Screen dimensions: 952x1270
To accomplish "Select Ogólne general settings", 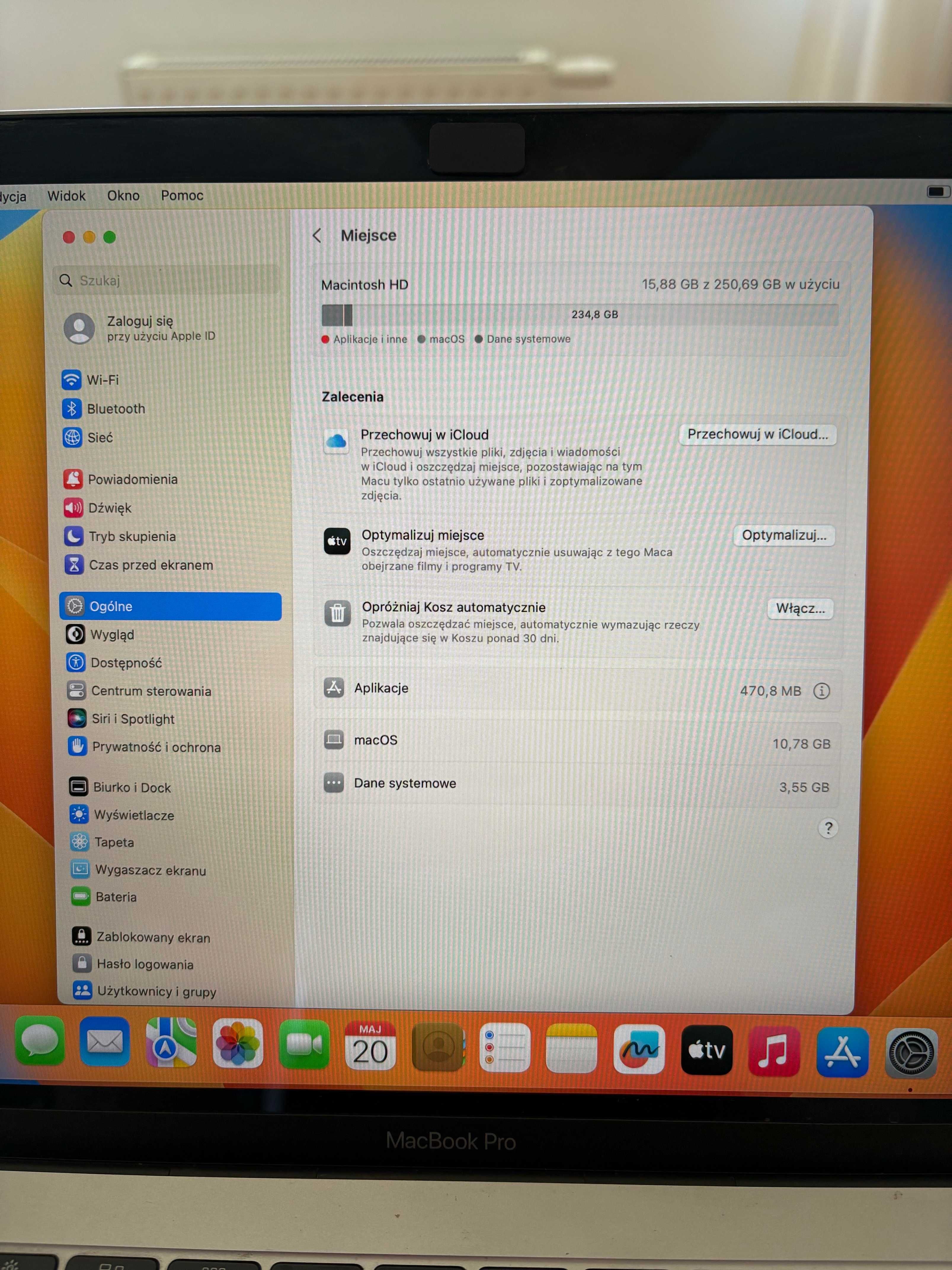I will pos(170,606).
